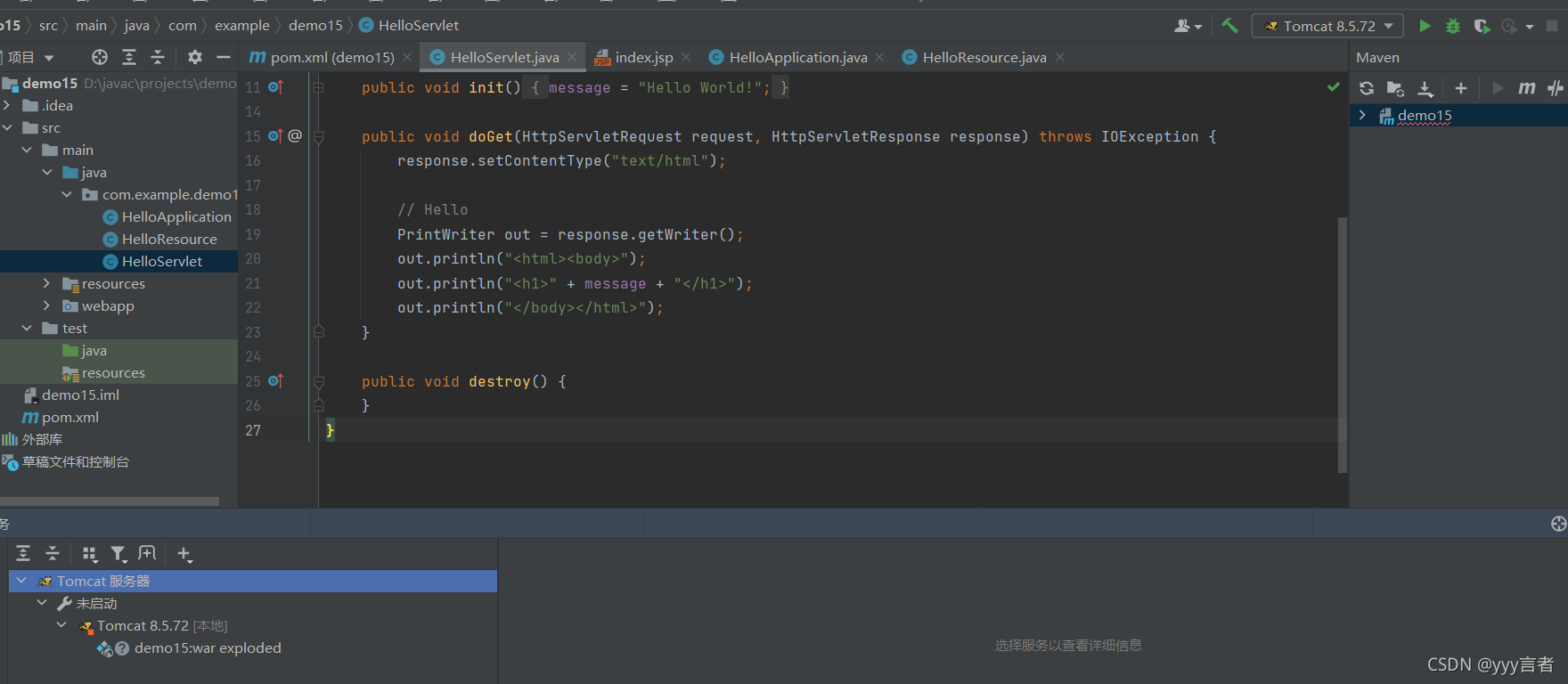1568x684 pixels.
Task: Unfold the collapsed init method at line 11
Action: pyautogui.click(x=319, y=87)
